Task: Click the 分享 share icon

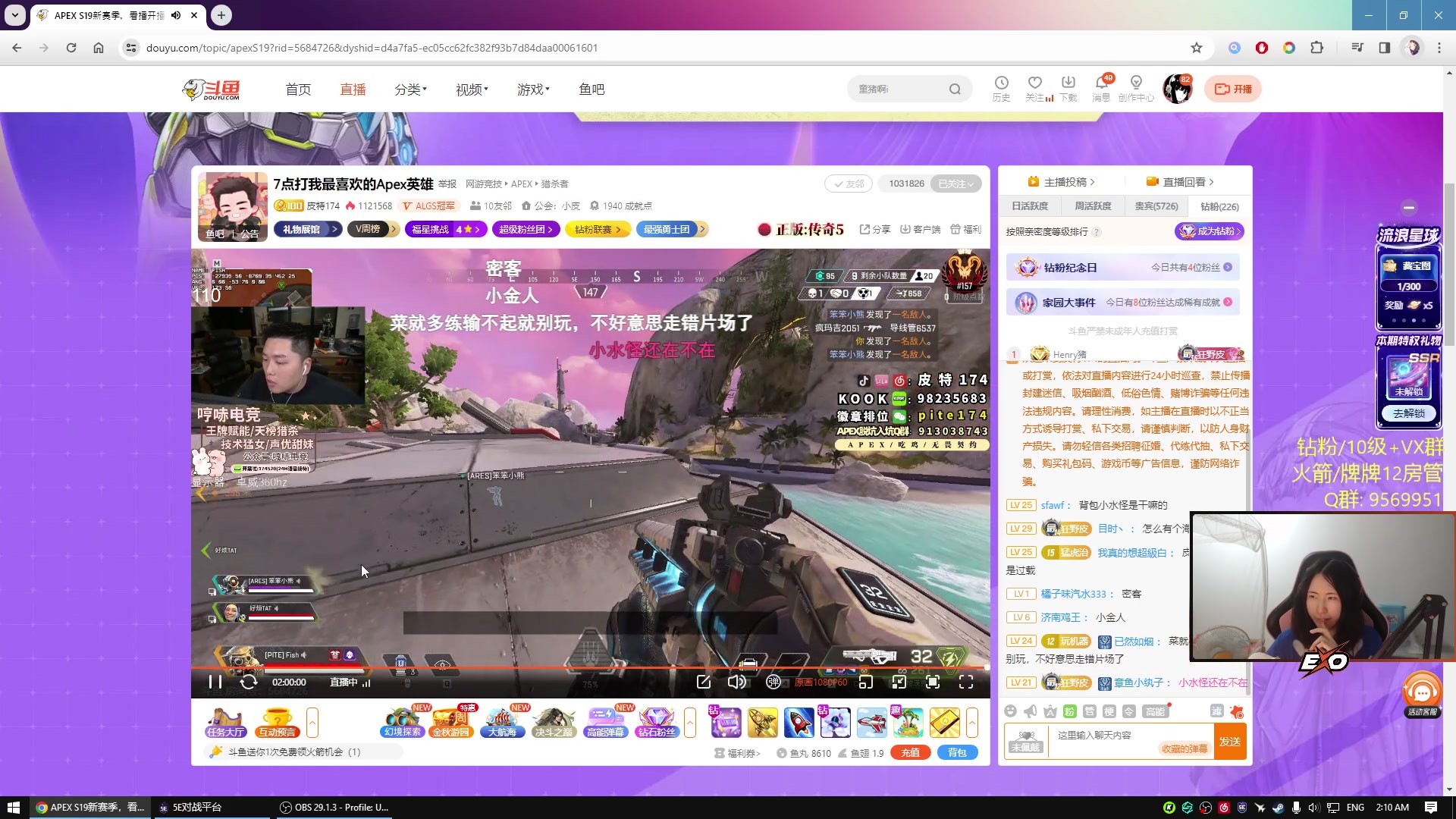Action: [874, 229]
